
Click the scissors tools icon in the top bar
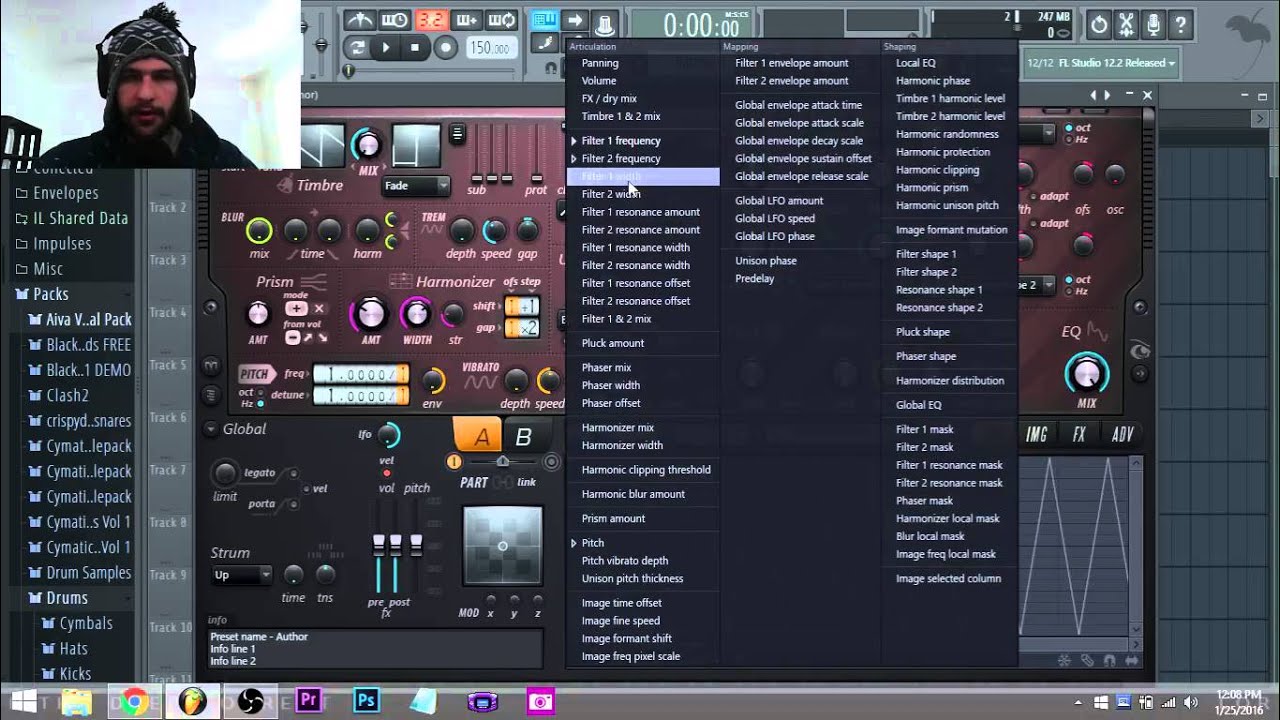tap(1127, 25)
